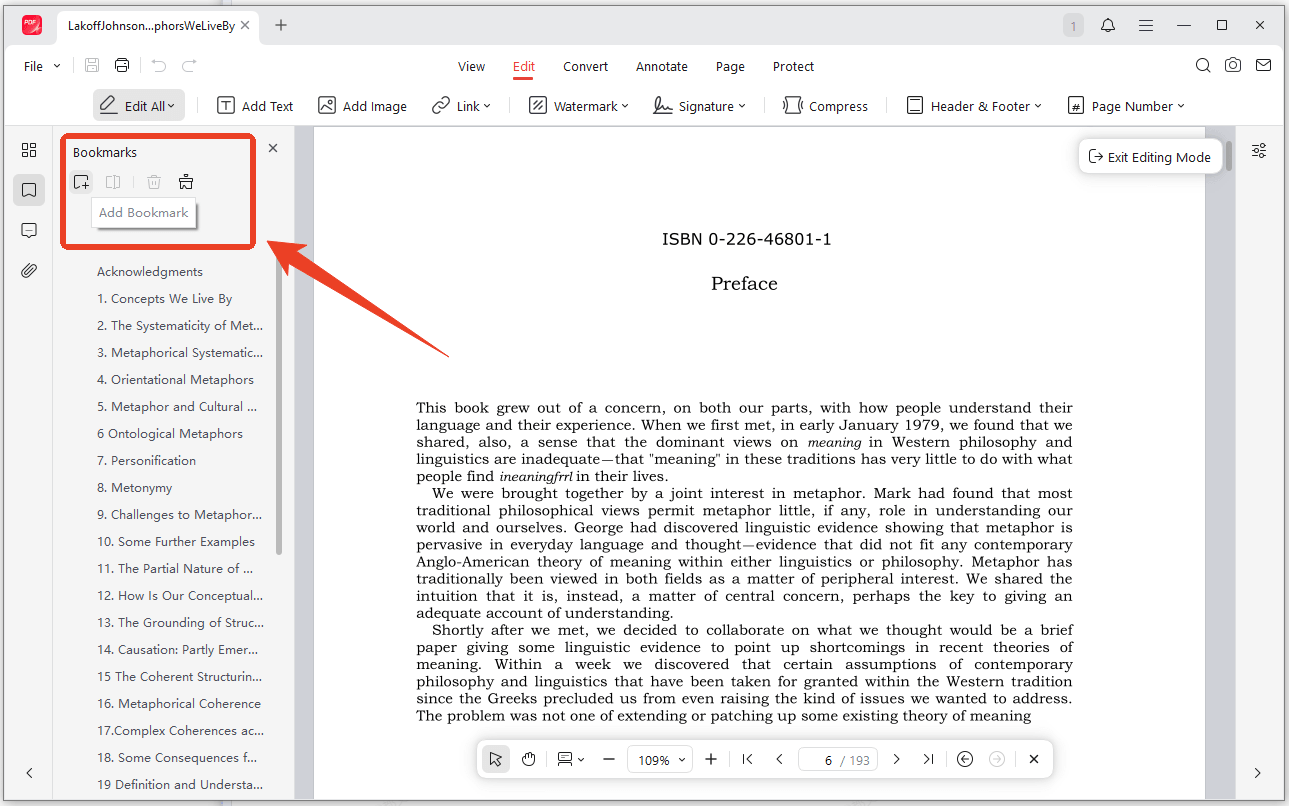Viewport: 1289px width, 806px height.
Task: Click the document vertical scrollbar thumb
Action: click(1229, 156)
